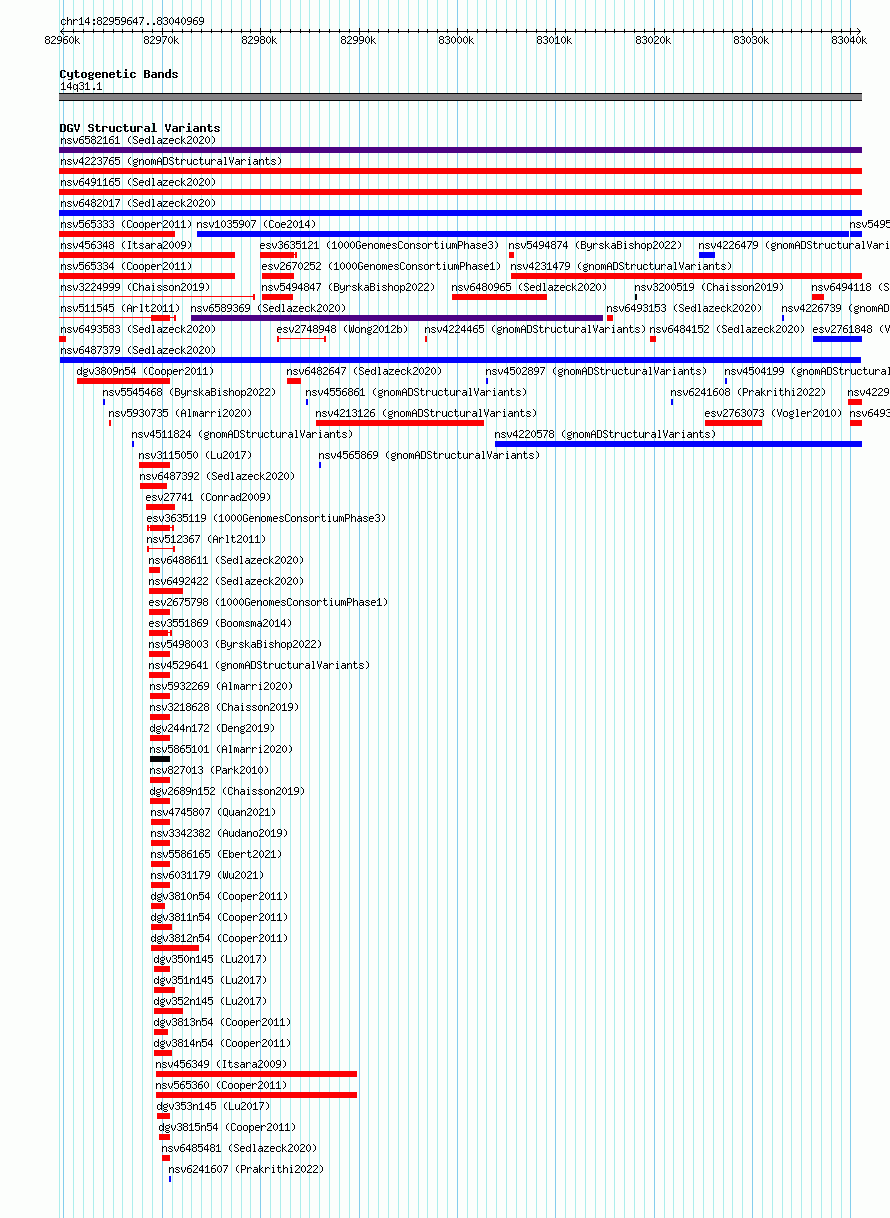Click the nsv4231479 (gnomADStructuralVariants) label

click(621, 267)
